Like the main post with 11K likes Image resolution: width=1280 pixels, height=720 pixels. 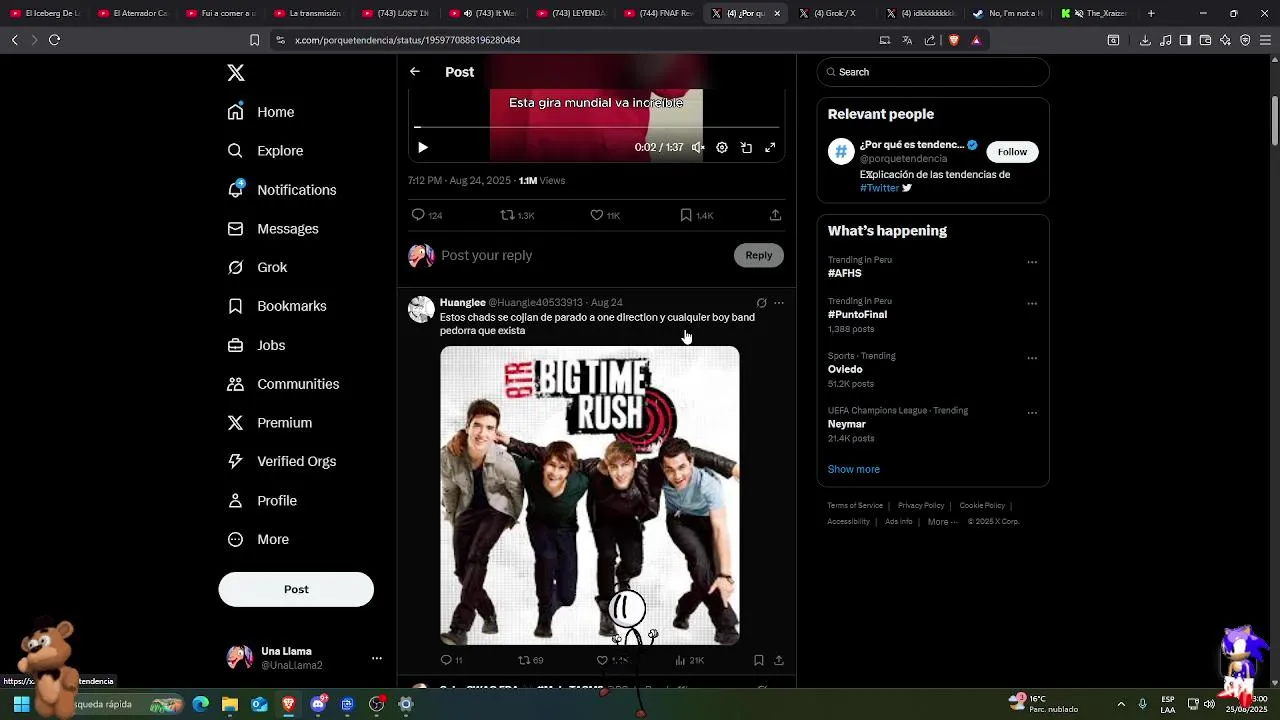point(605,215)
